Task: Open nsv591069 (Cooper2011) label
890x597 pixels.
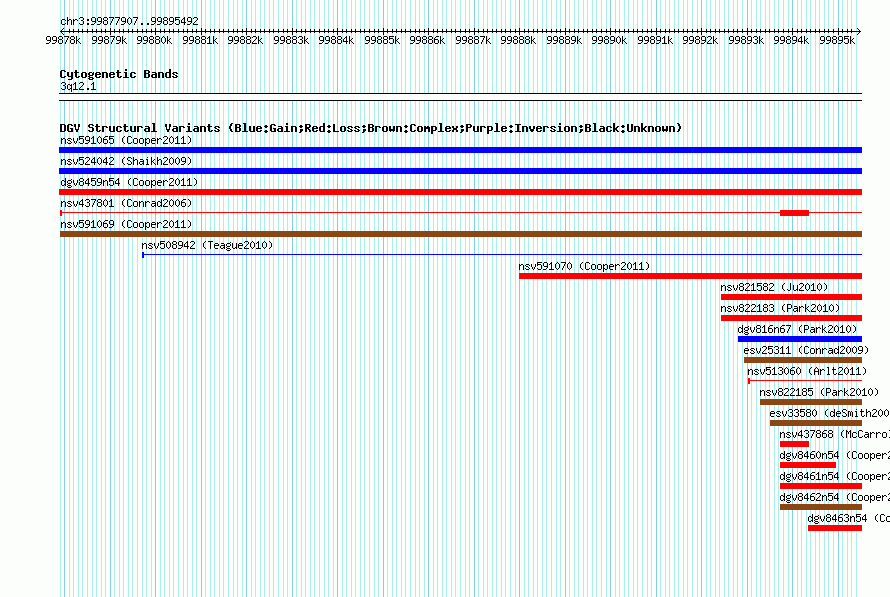Action: pos(126,224)
